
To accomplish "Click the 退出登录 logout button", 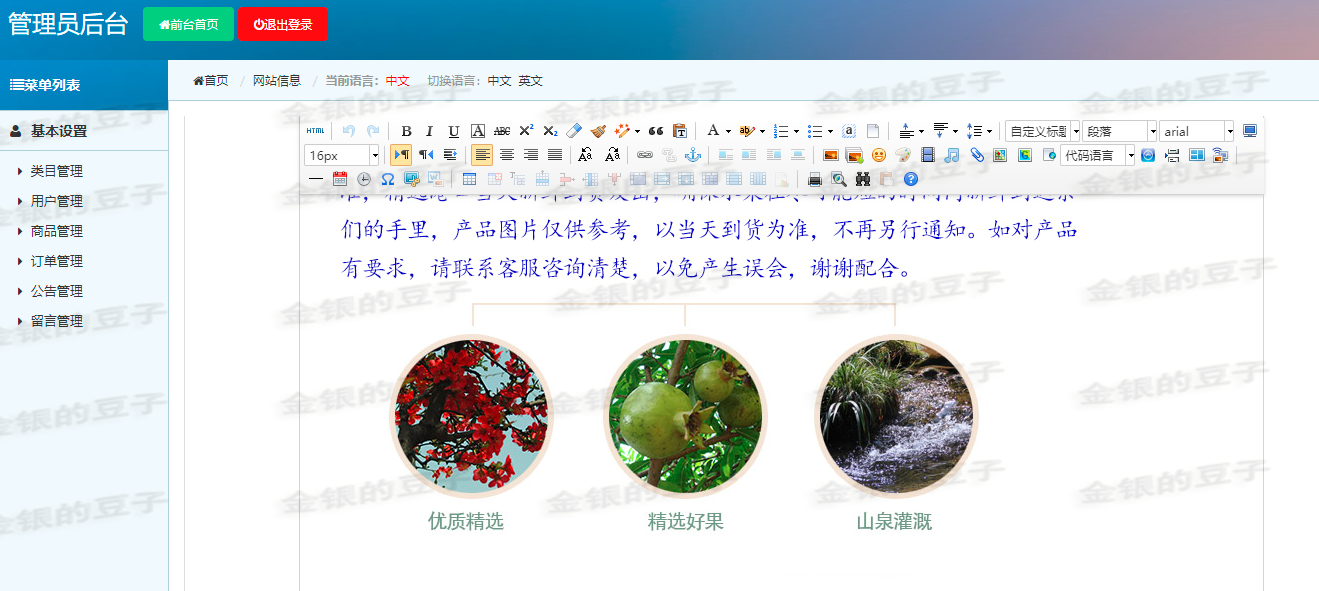I will click(282, 24).
